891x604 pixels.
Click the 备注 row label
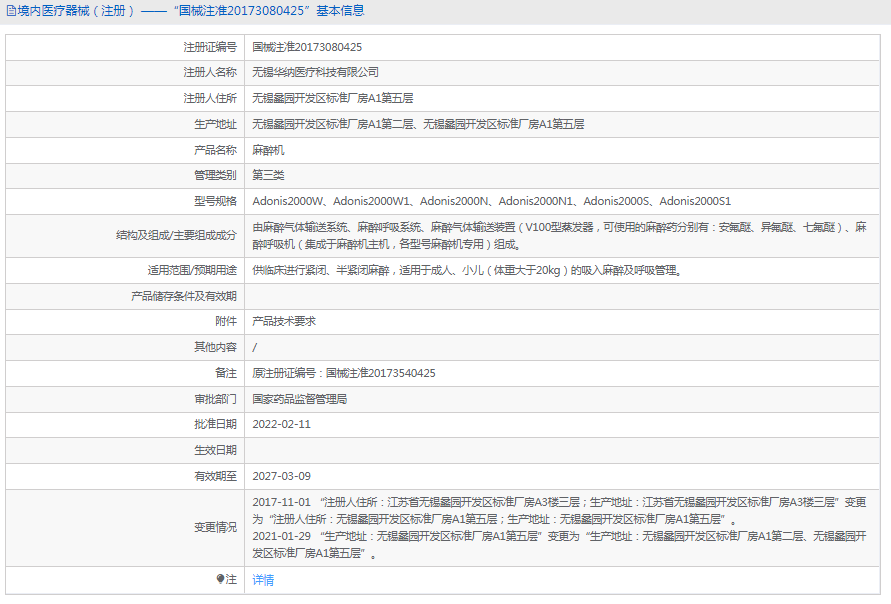click(x=226, y=373)
